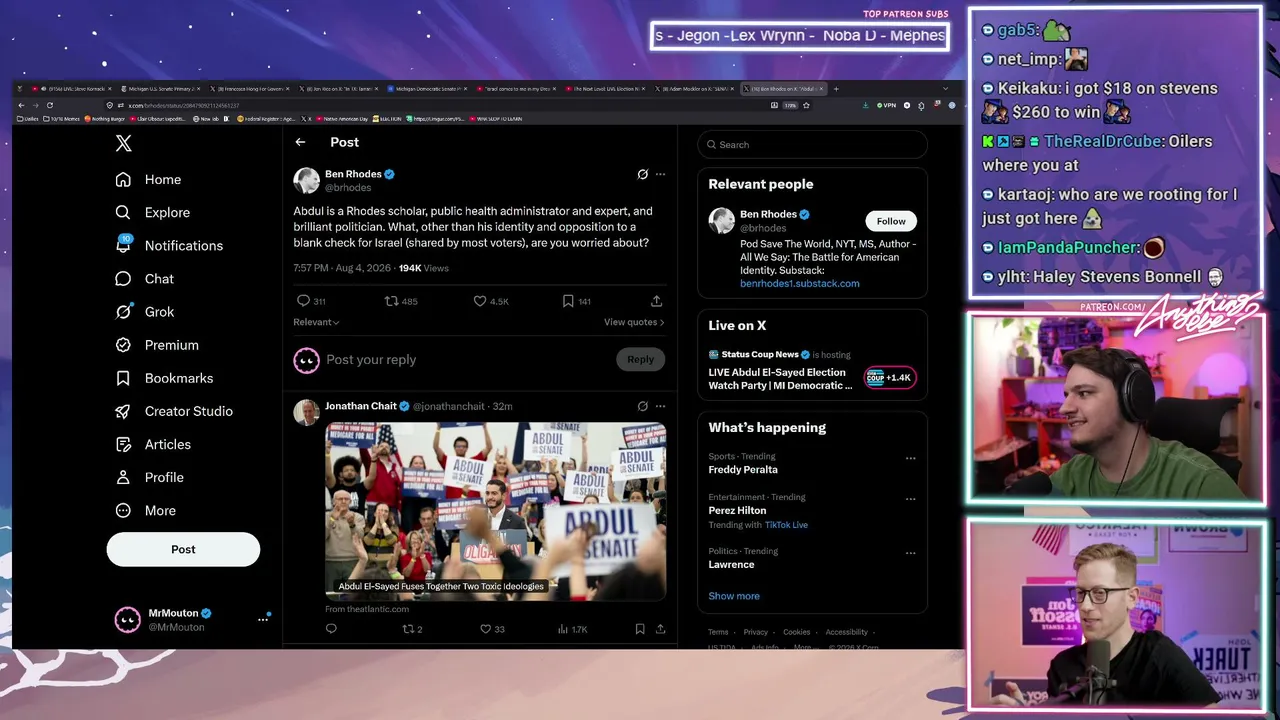Bookmark this page with the browser star icon

point(806,105)
